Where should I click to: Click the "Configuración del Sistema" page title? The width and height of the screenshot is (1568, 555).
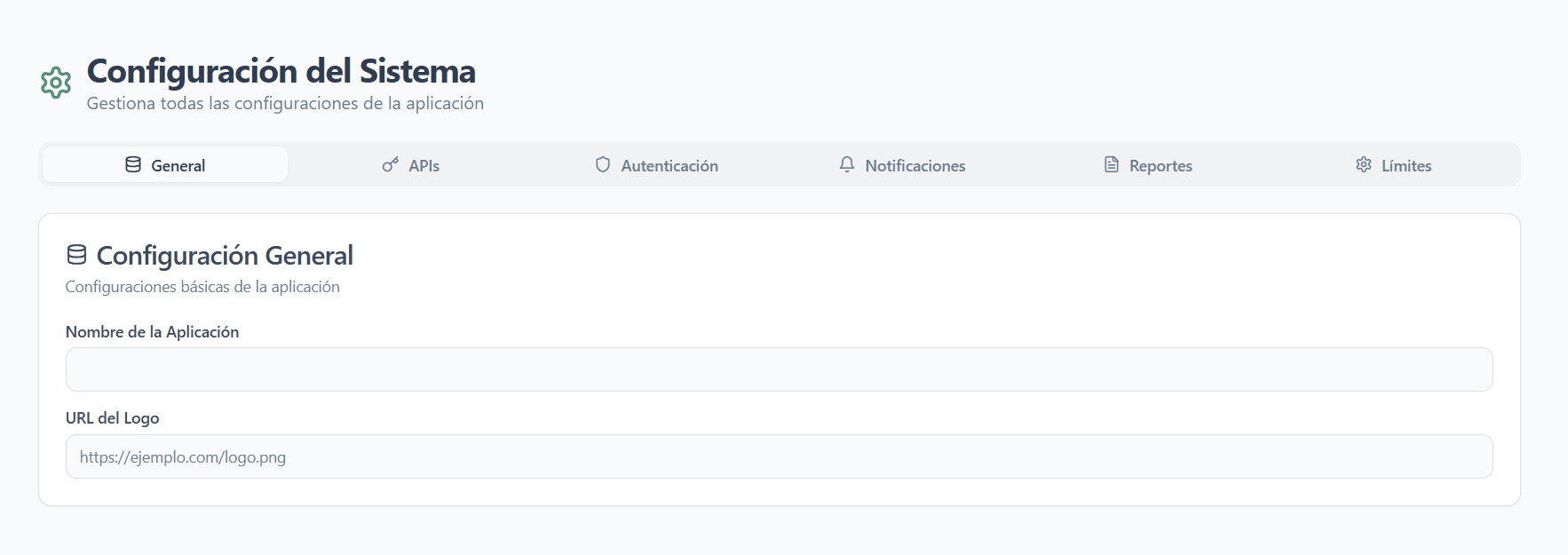point(281,71)
